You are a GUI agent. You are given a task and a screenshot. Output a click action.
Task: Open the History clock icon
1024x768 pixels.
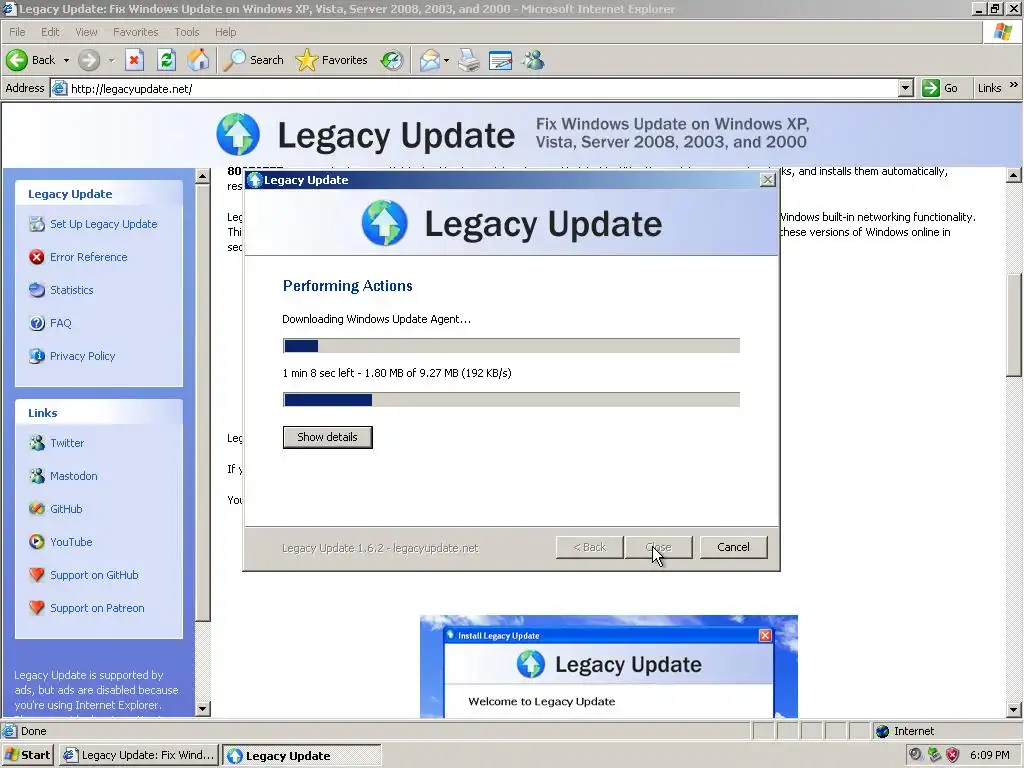(391, 60)
